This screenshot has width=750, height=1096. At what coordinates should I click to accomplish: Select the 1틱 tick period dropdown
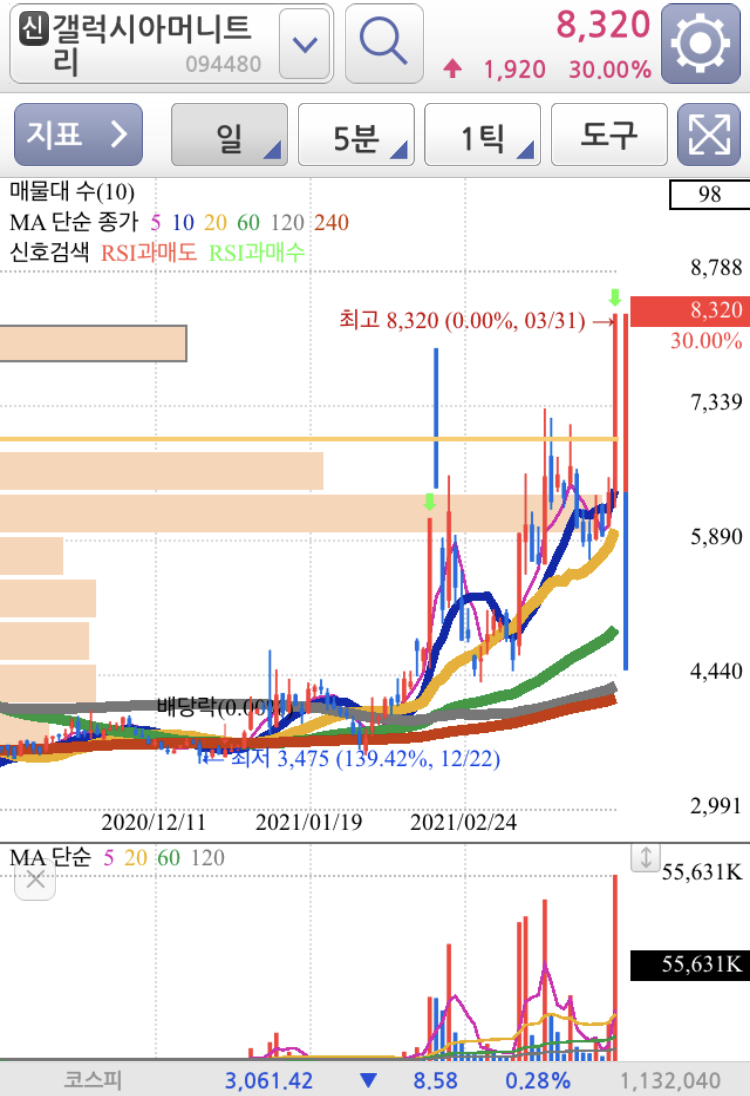pyautogui.click(x=482, y=135)
